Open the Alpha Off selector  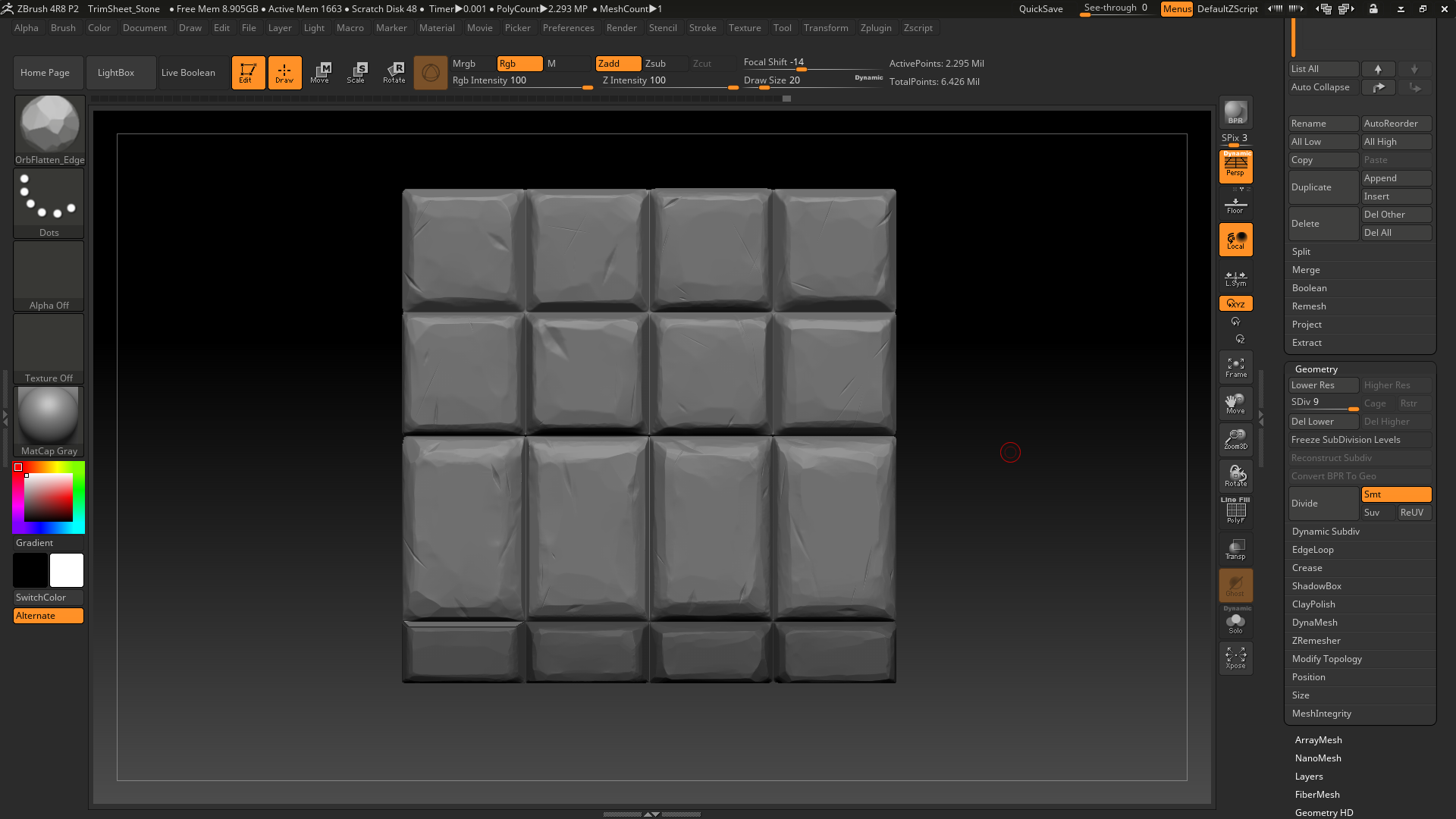[49, 276]
